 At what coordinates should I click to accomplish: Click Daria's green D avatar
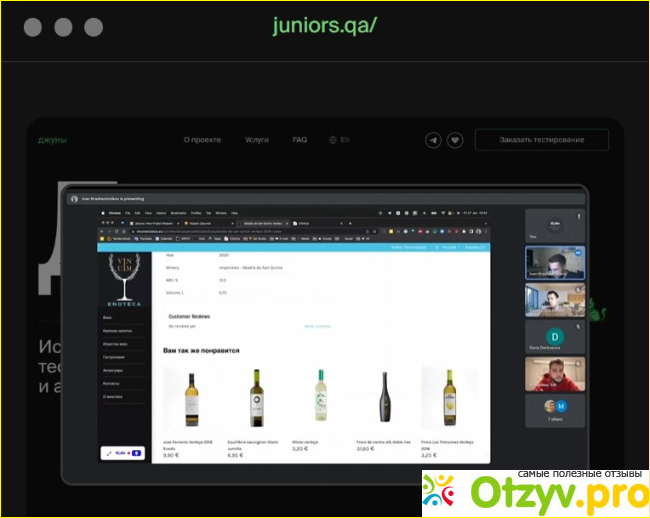coord(554,336)
